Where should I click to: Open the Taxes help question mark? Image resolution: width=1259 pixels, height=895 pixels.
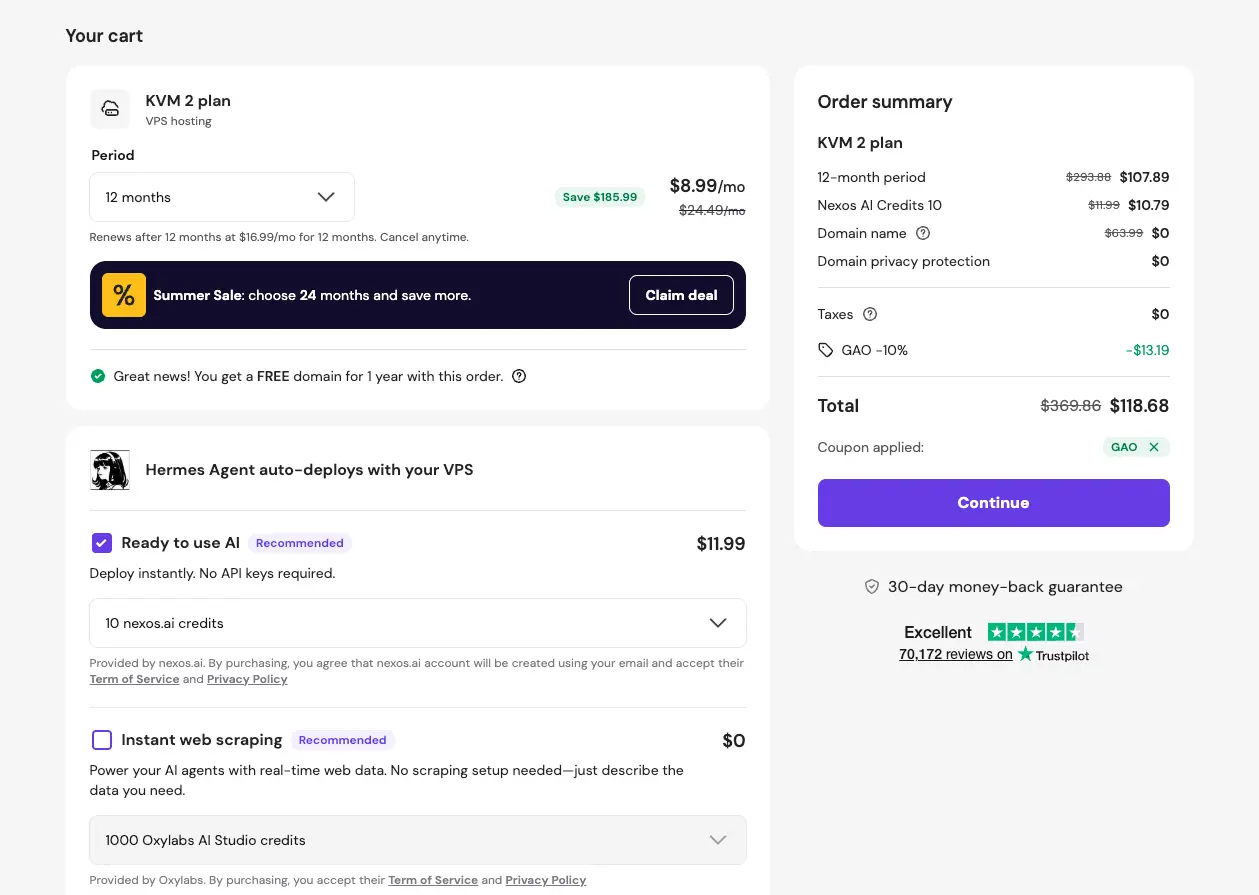(870, 314)
